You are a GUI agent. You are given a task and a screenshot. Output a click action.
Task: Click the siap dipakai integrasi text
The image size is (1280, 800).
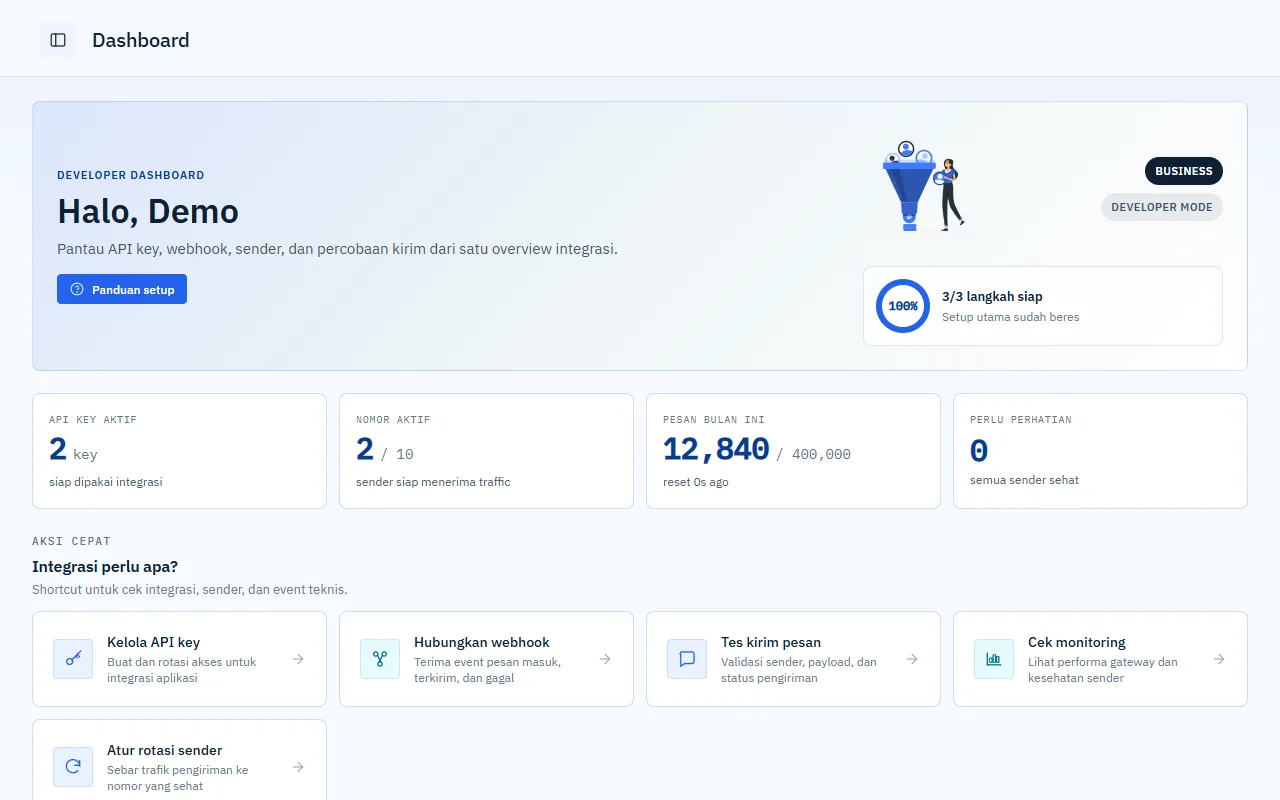coord(106,482)
